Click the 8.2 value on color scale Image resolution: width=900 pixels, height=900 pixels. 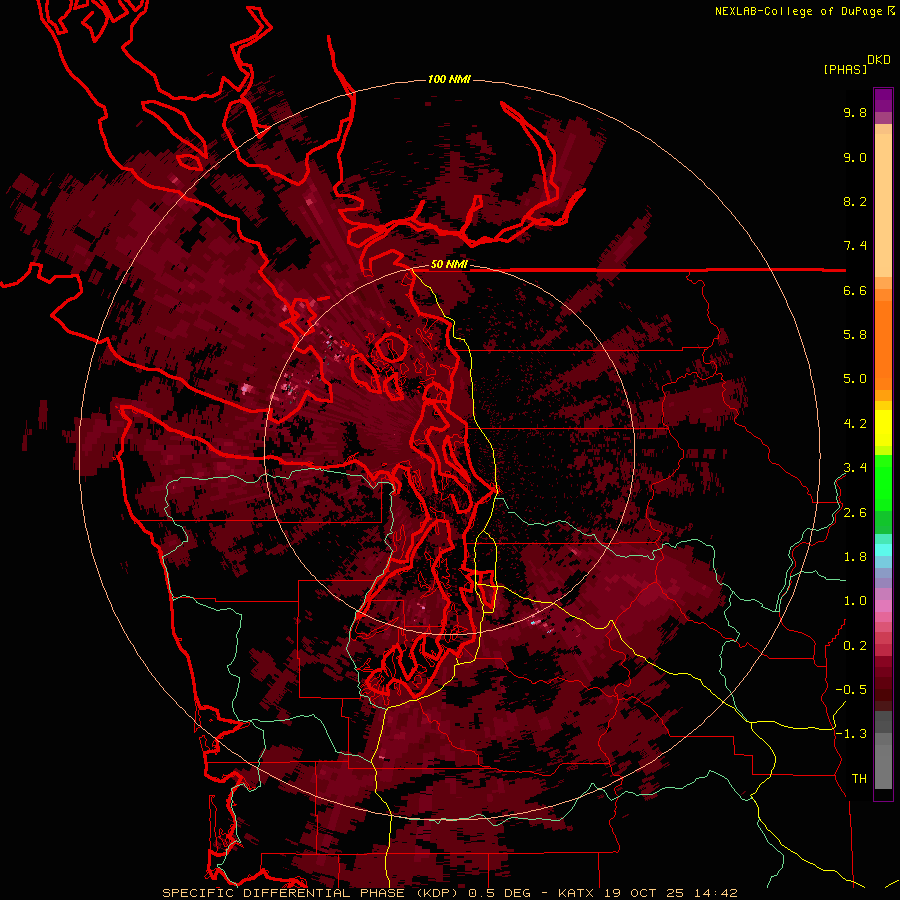pos(855,201)
